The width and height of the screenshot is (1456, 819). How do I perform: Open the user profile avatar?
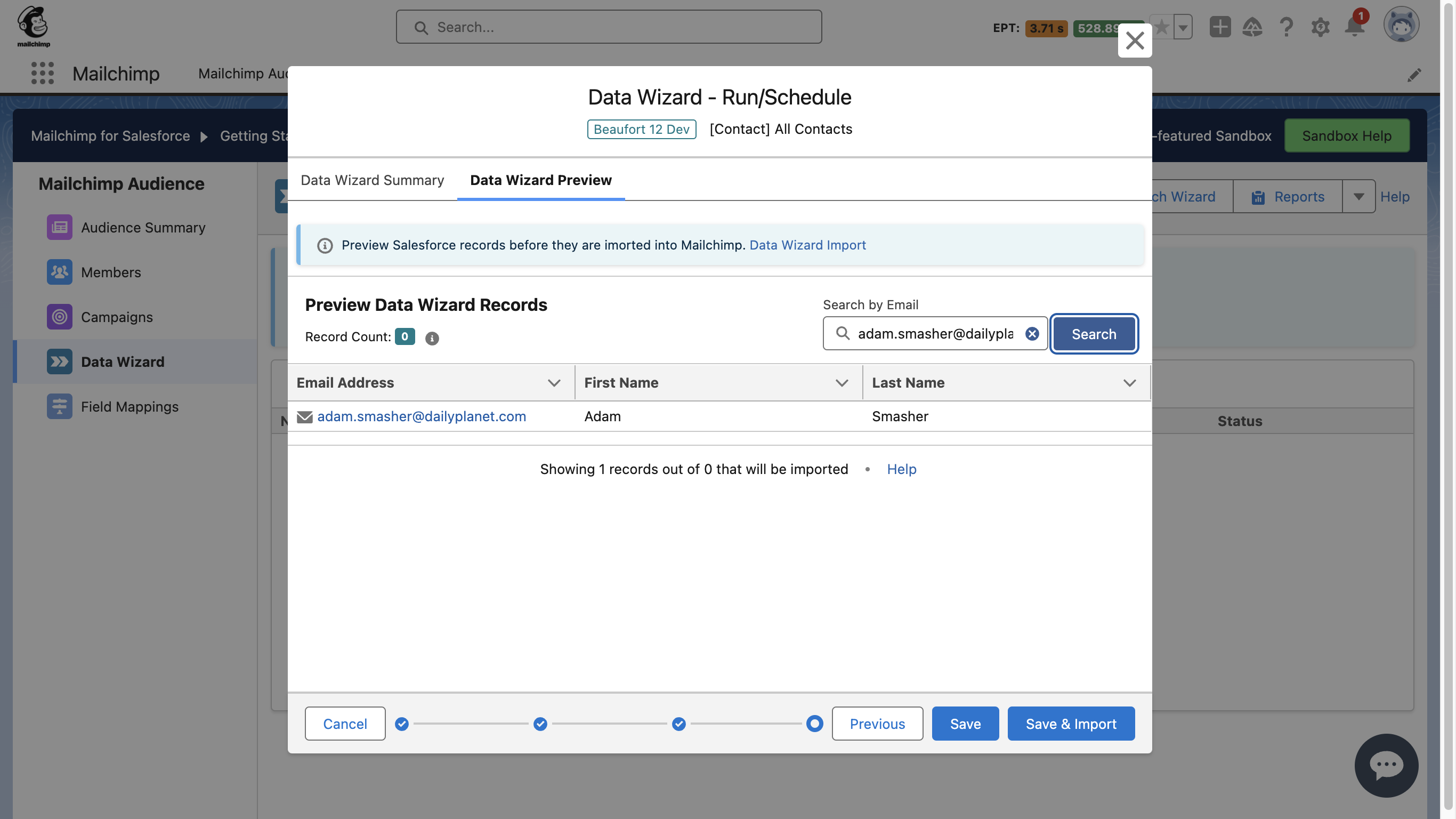click(x=1401, y=25)
